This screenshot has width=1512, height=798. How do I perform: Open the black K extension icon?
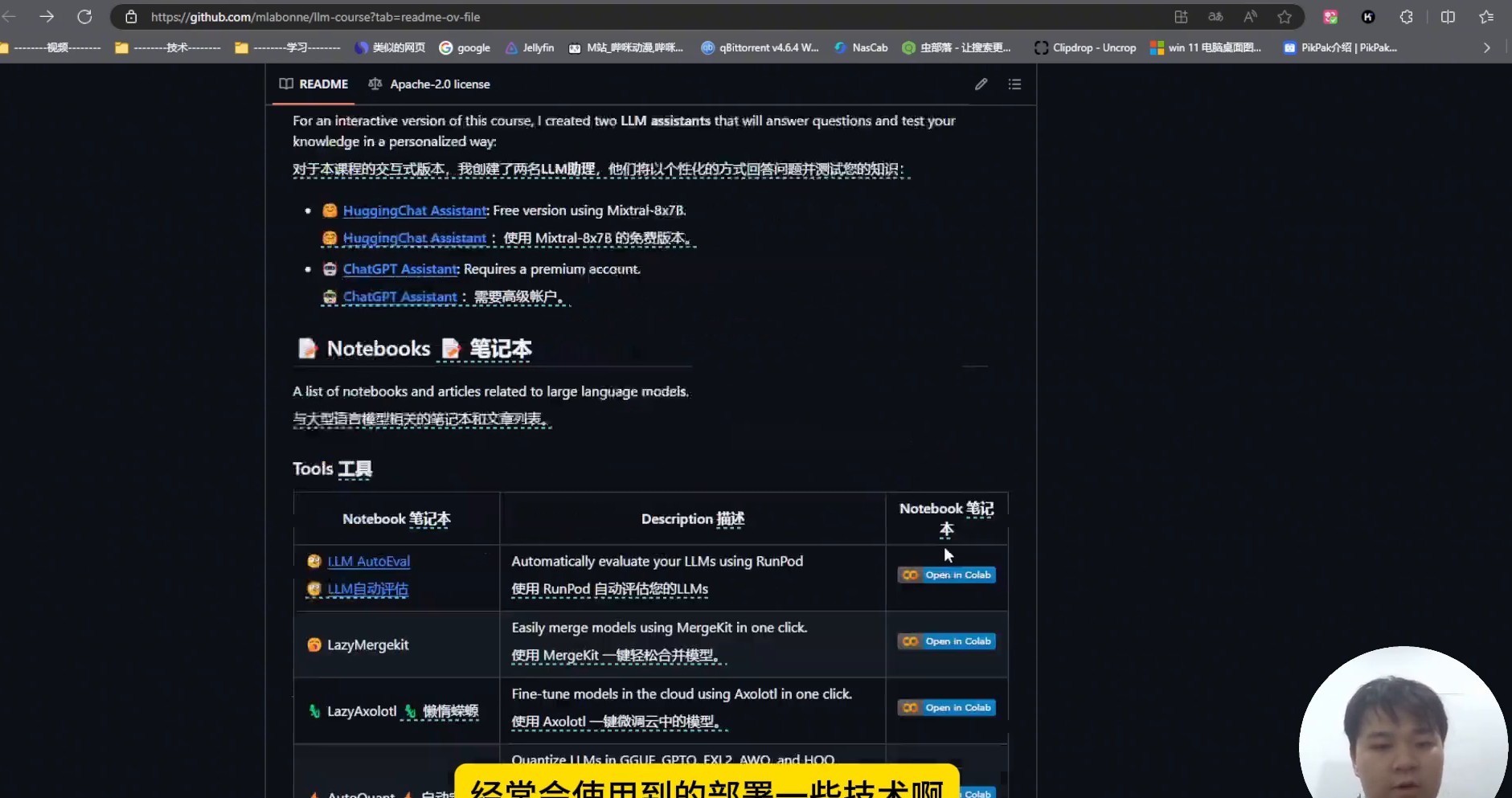1368,17
